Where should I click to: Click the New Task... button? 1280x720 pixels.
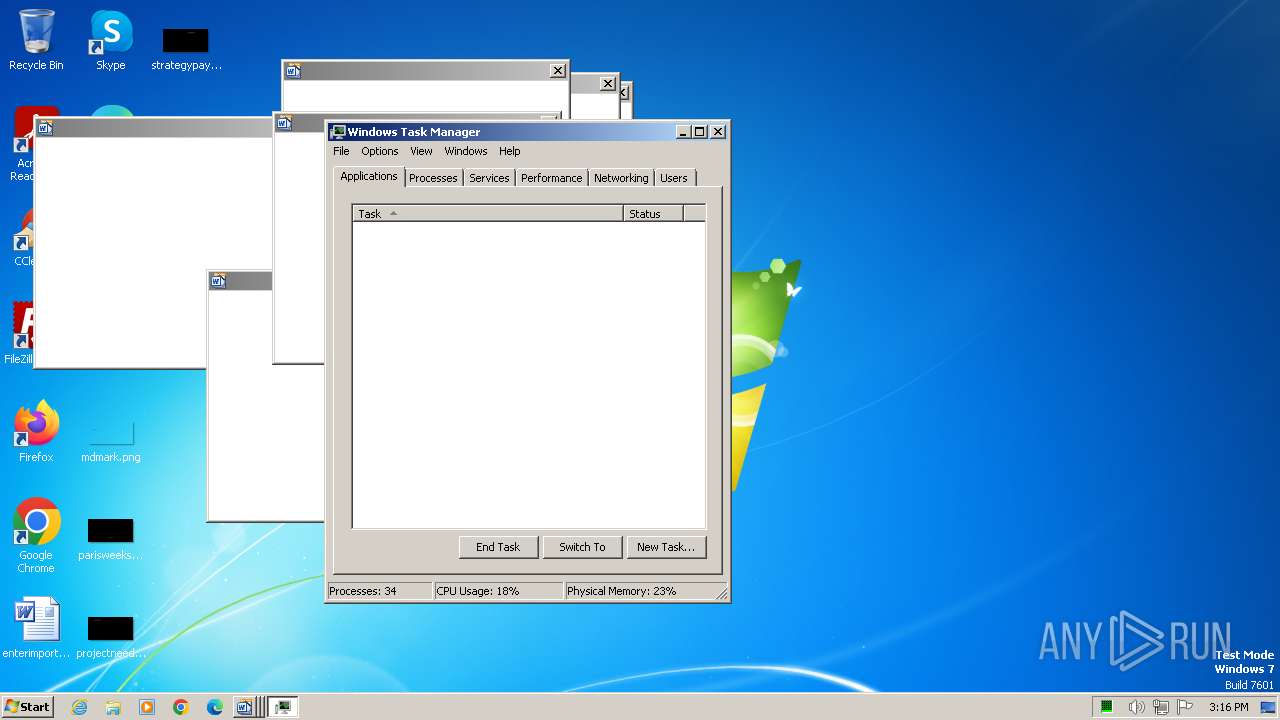[x=666, y=547]
